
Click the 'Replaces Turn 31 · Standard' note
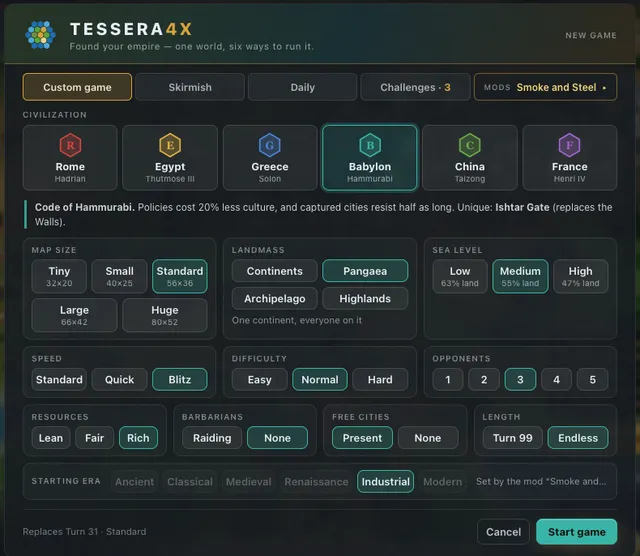[84, 532]
